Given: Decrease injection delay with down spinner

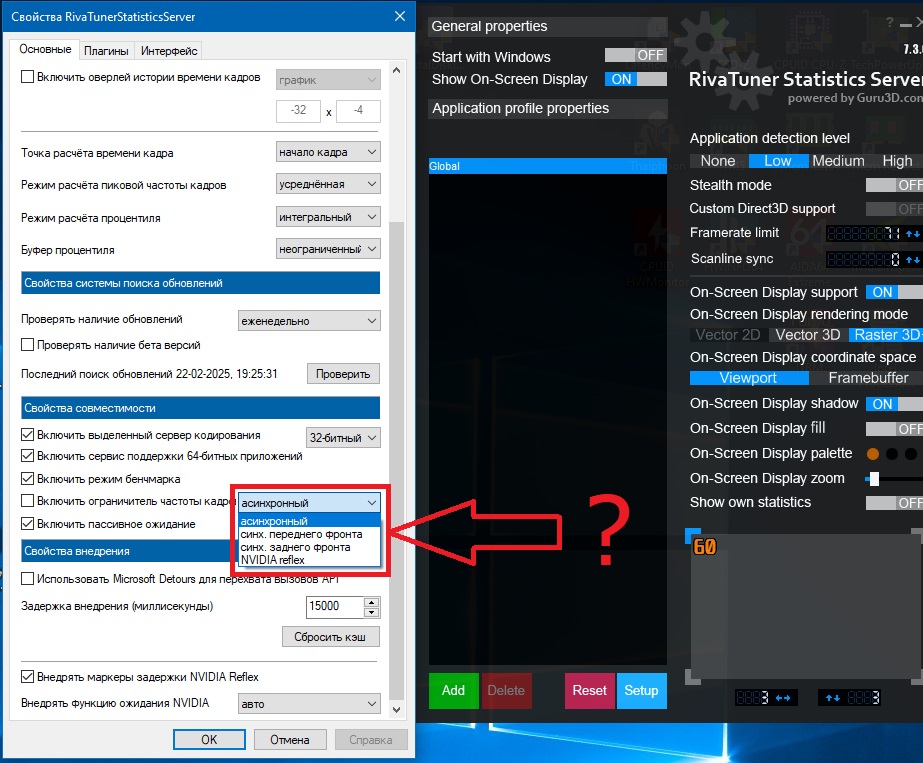Looking at the screenshot, I should click(371, 612).
